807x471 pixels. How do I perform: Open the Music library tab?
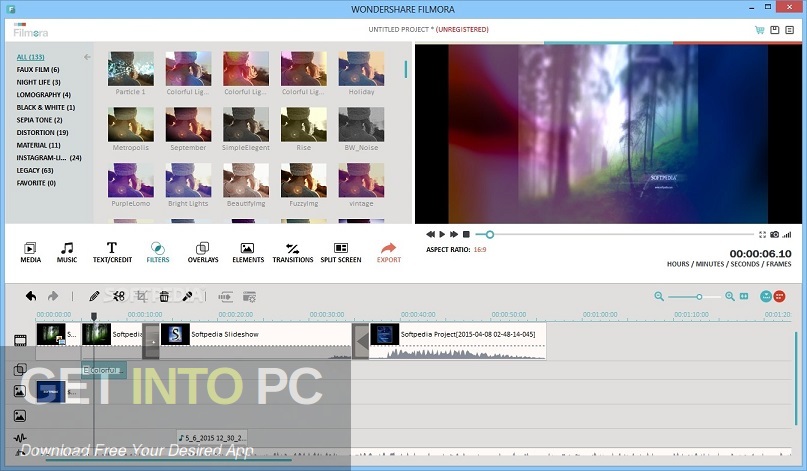pos(67,252)
